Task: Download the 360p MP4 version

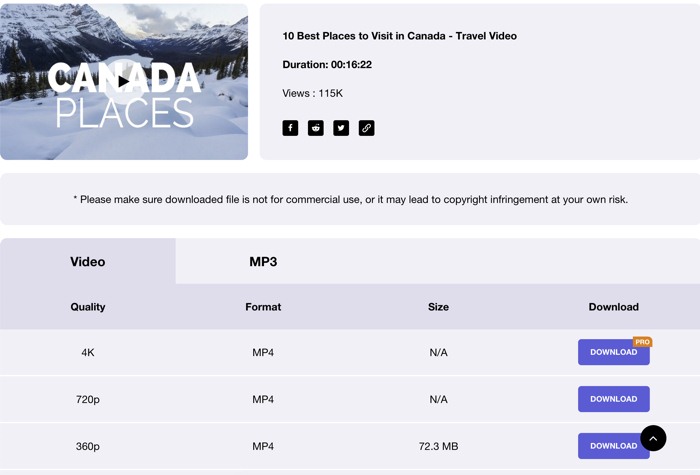Action: [608, 446]
